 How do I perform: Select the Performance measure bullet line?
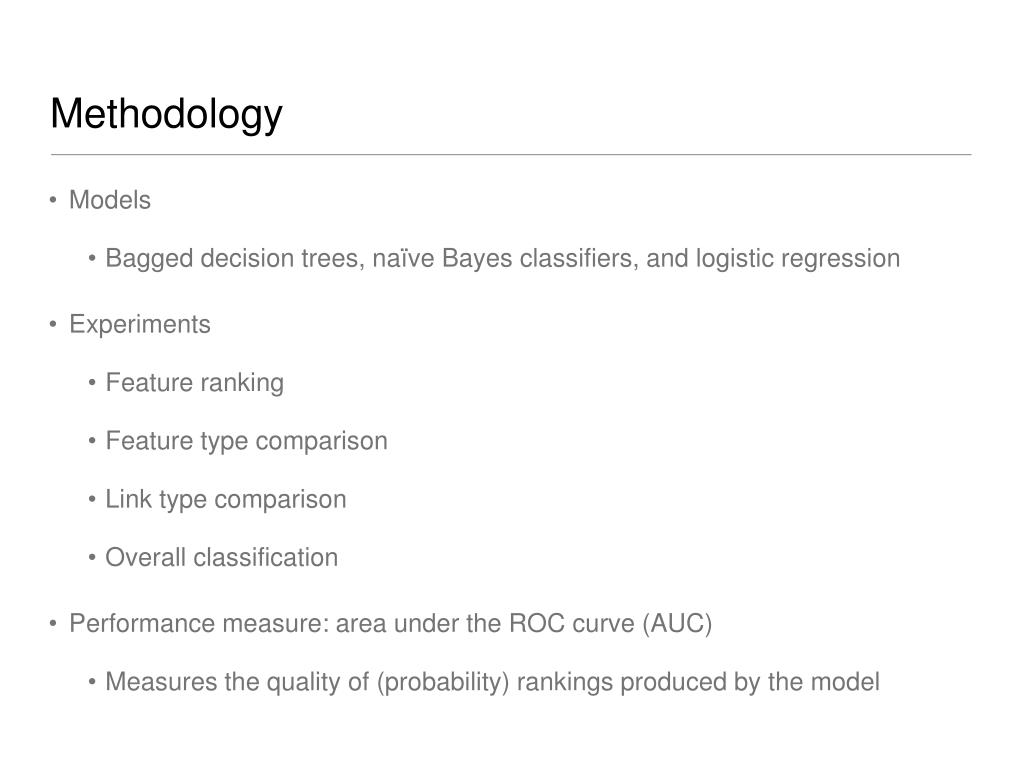390,624
